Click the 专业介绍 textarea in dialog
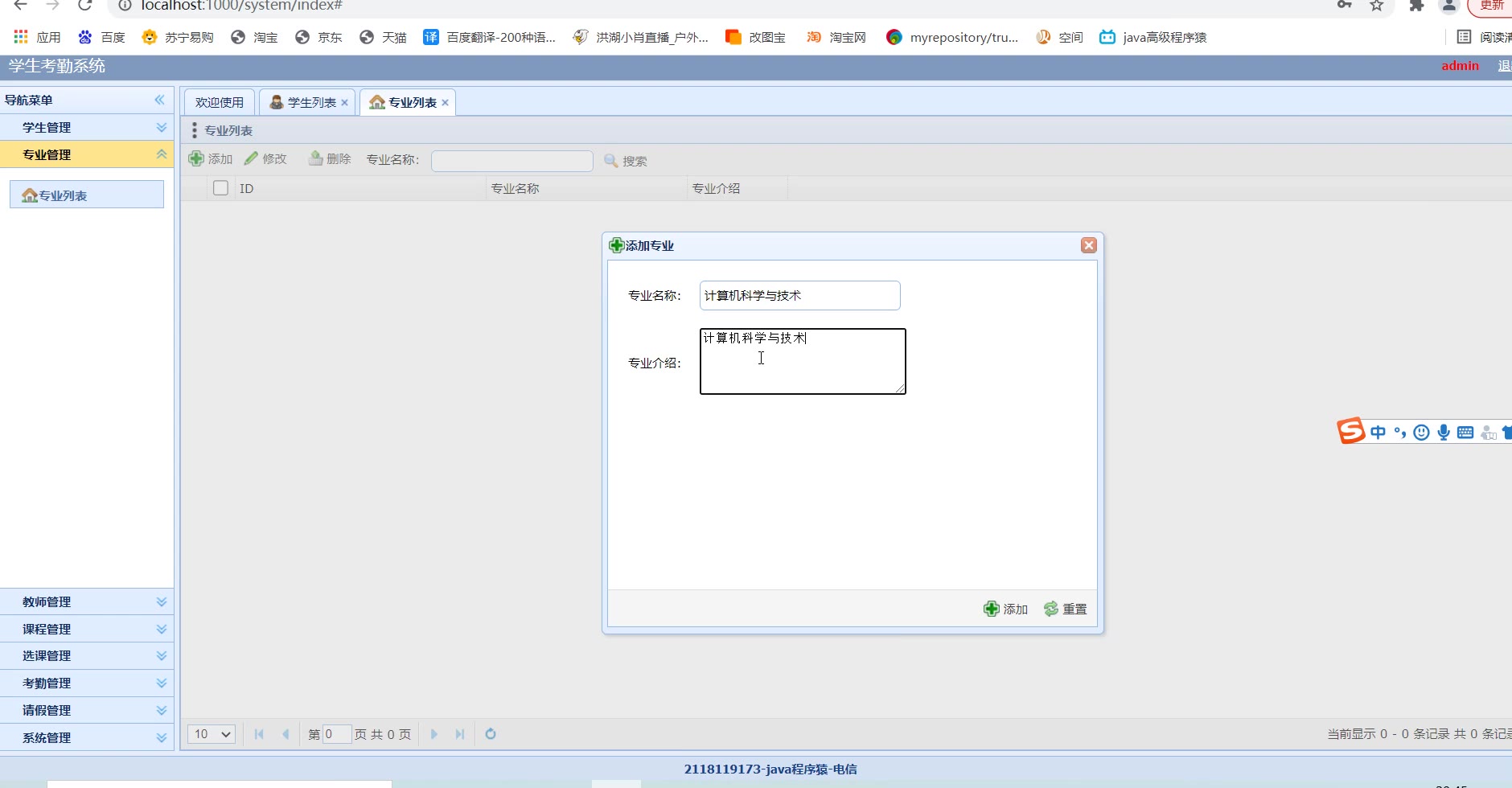Image resolution: width=1512 pixels, height=788 pixels. coord(803,361)
